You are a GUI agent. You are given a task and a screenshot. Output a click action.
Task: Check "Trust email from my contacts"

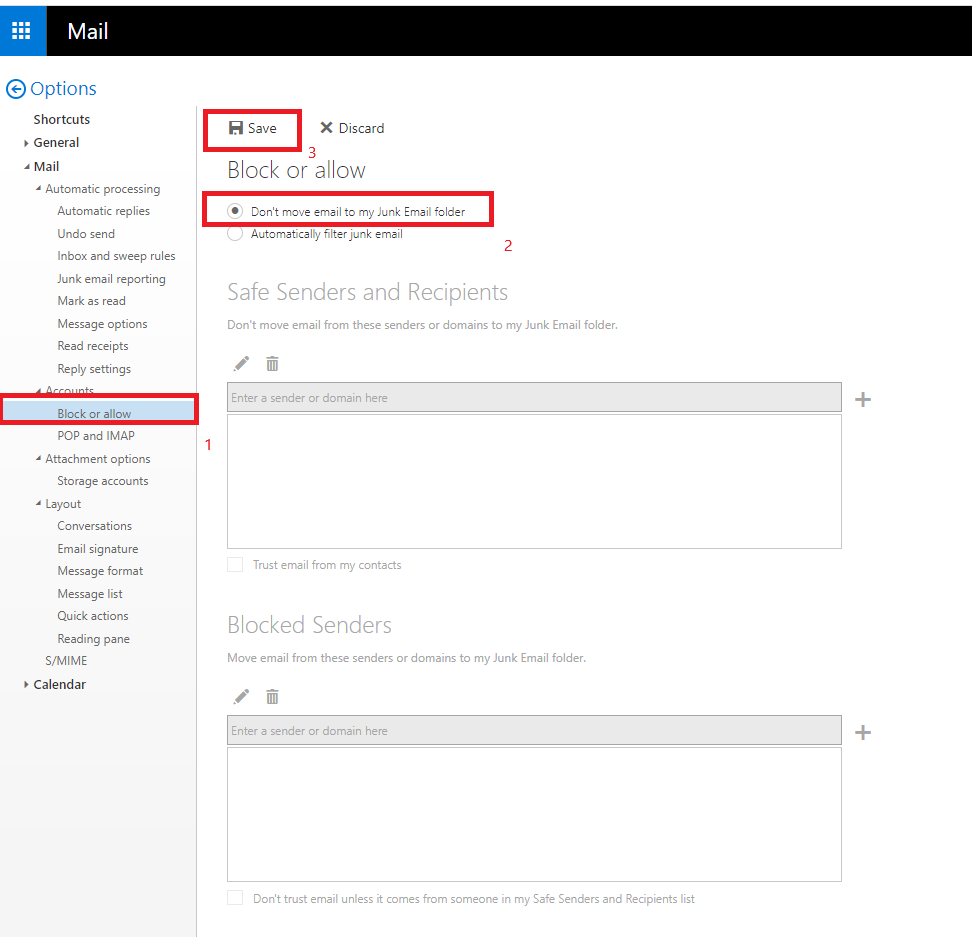(x=235, y=565)
